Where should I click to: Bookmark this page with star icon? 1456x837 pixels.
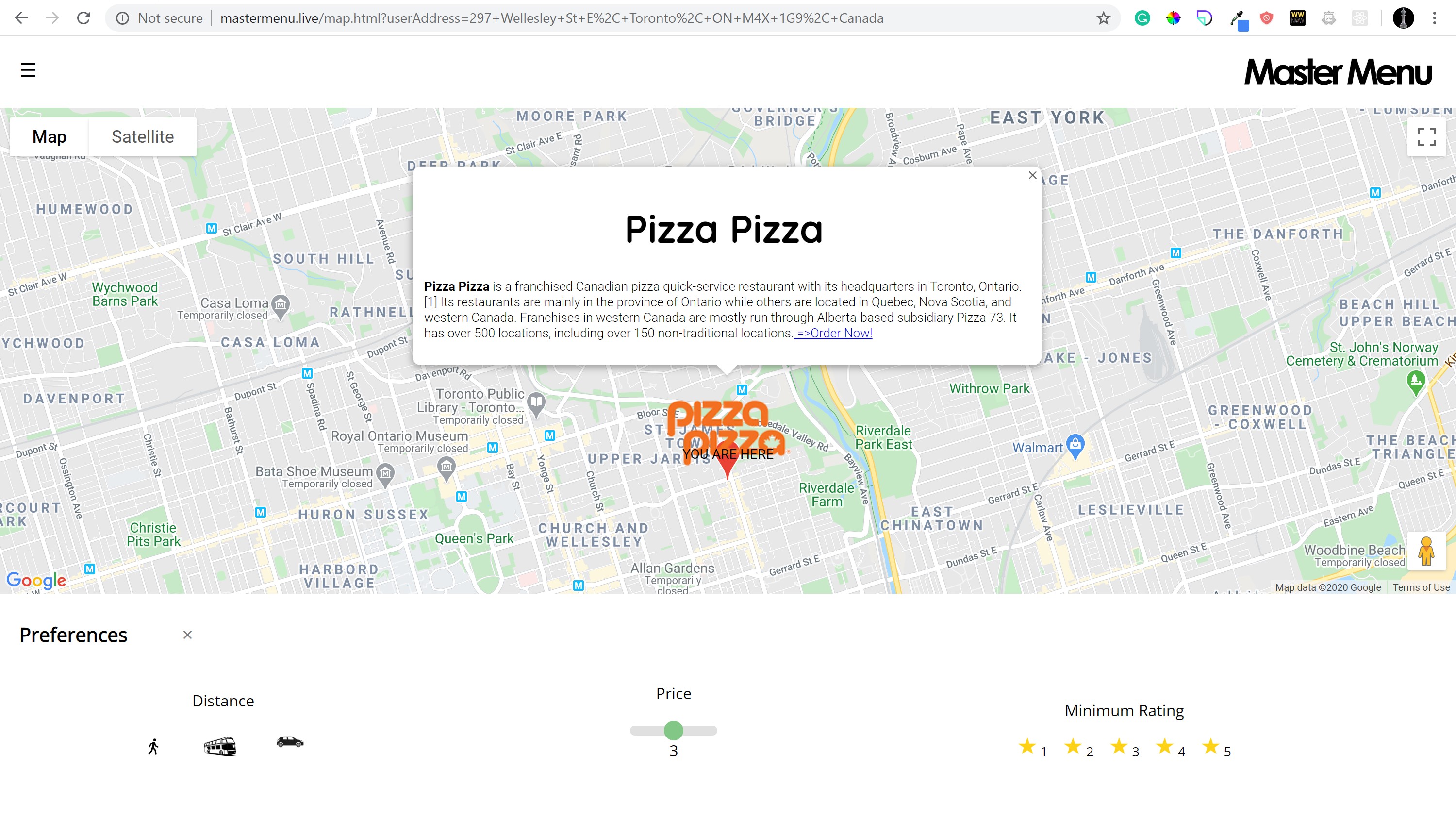1103,18
